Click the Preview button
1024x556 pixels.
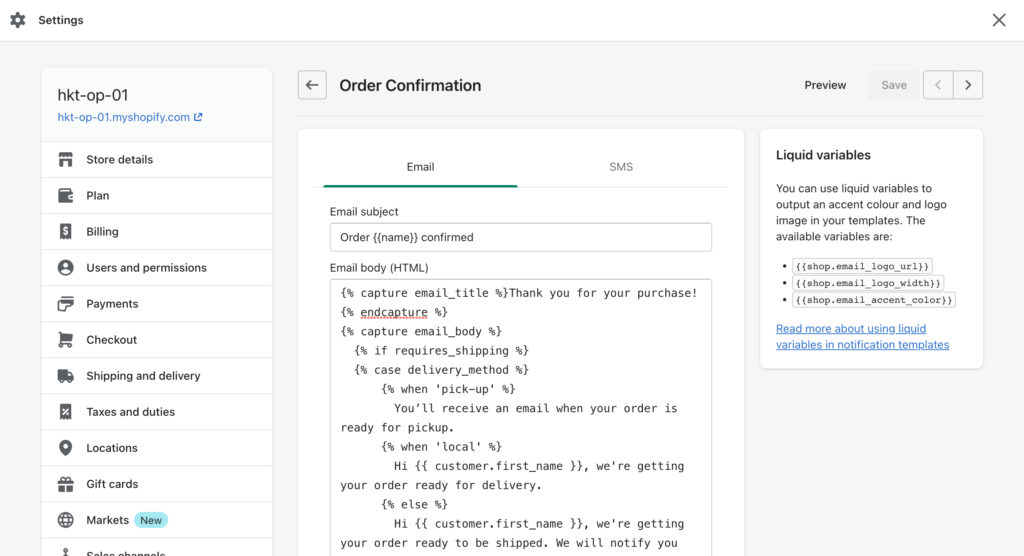click(825, 85)
